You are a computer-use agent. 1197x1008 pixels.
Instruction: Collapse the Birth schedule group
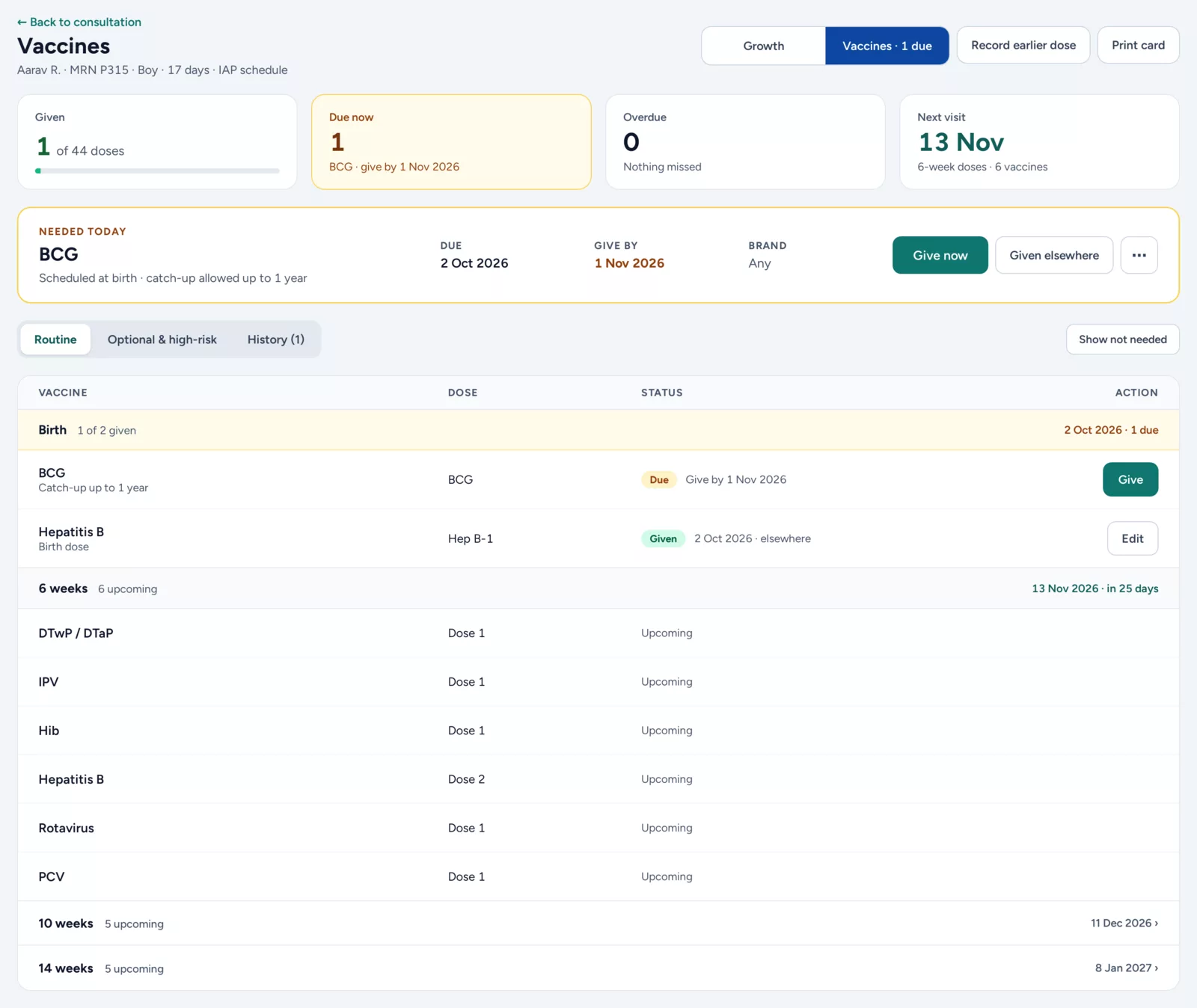point(598,430)
